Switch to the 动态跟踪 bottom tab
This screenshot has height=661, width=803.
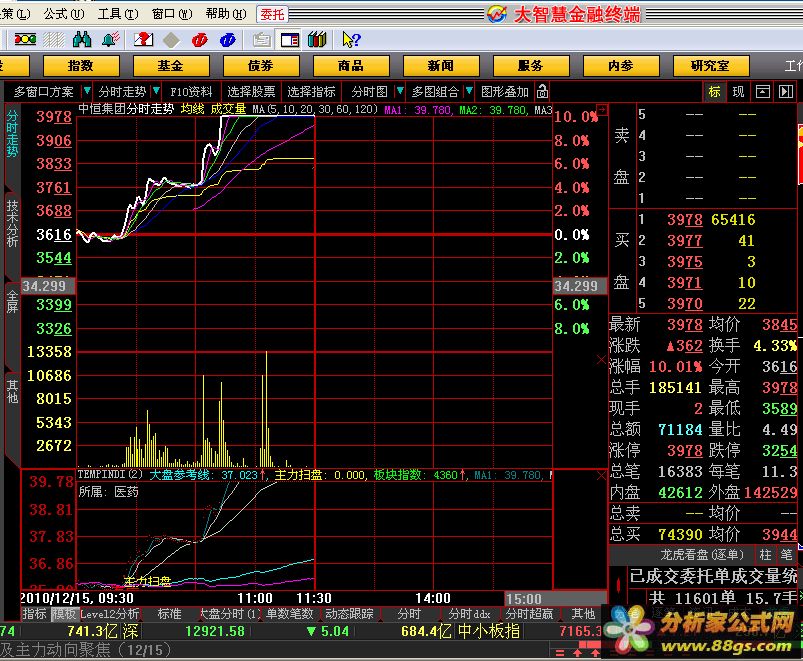pyautogui.click(x=349, y=614)
